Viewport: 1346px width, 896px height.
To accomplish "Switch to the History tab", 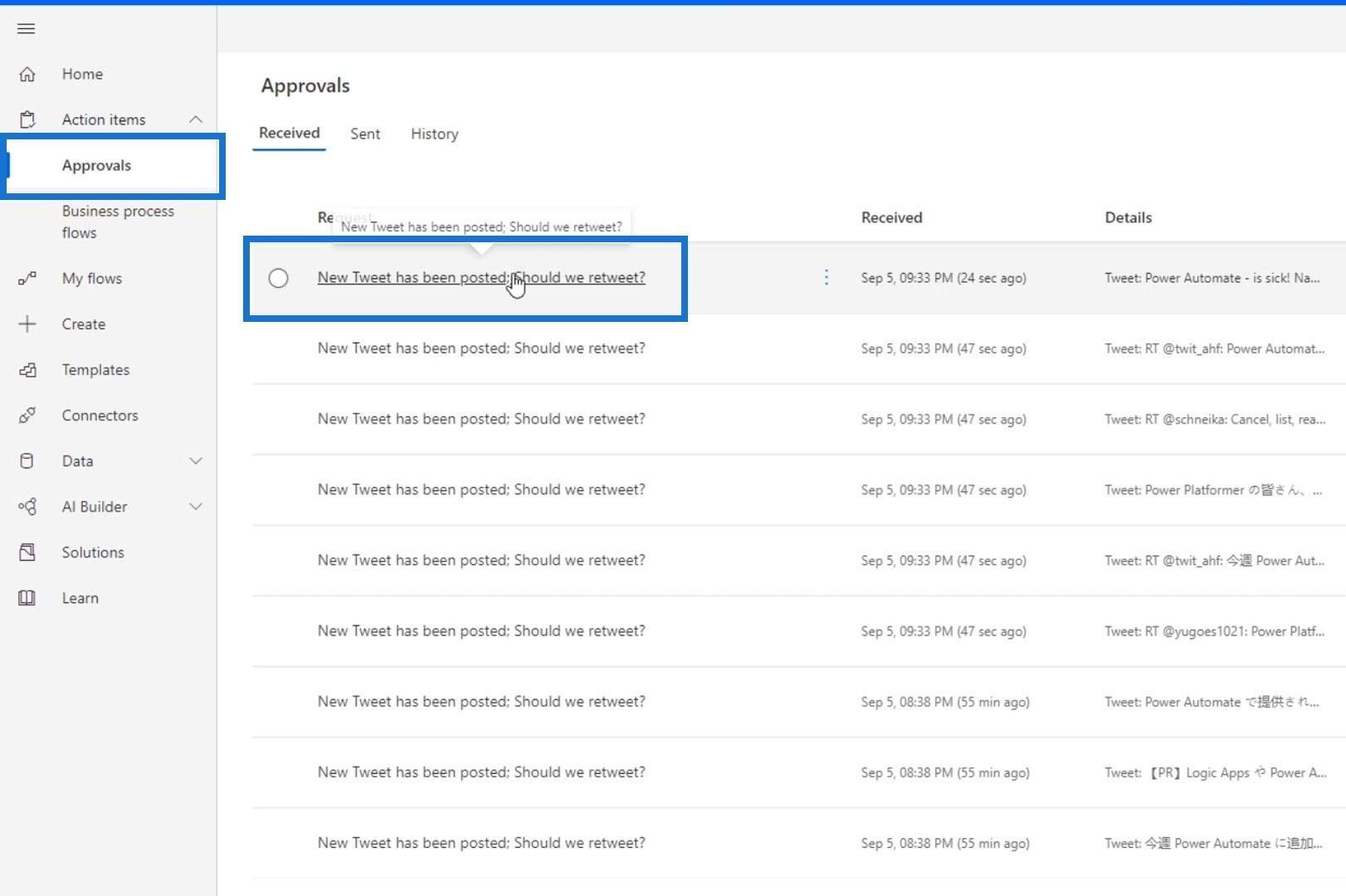I will click(x=434, y=134).
